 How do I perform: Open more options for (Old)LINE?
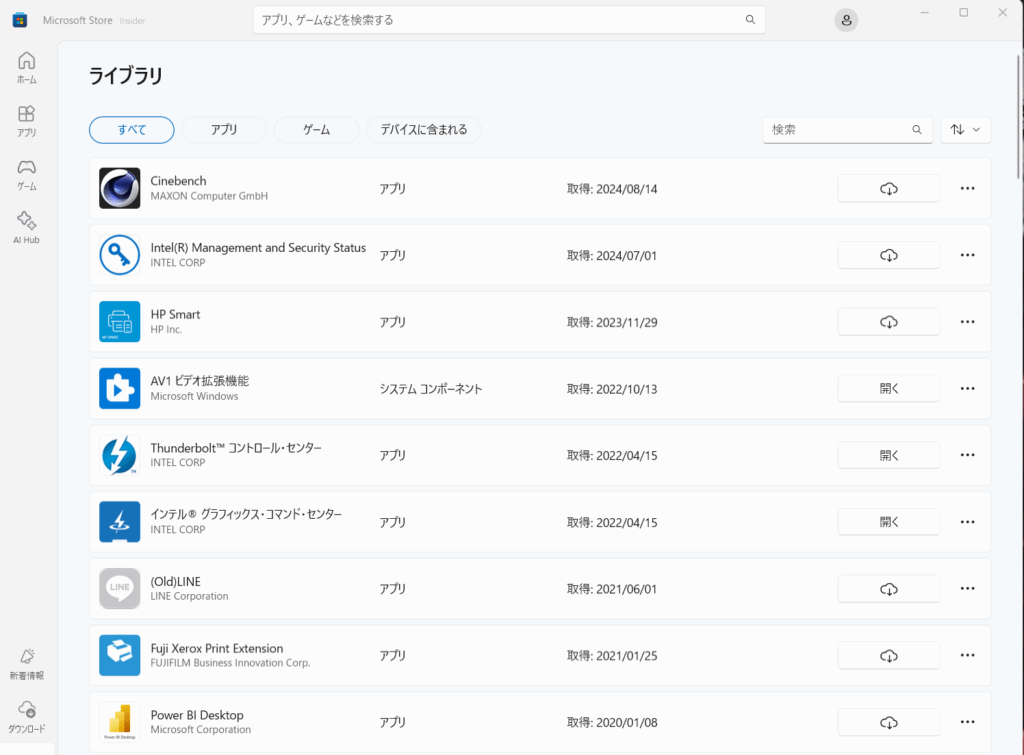pyautogui.click(x=967, y=589)
